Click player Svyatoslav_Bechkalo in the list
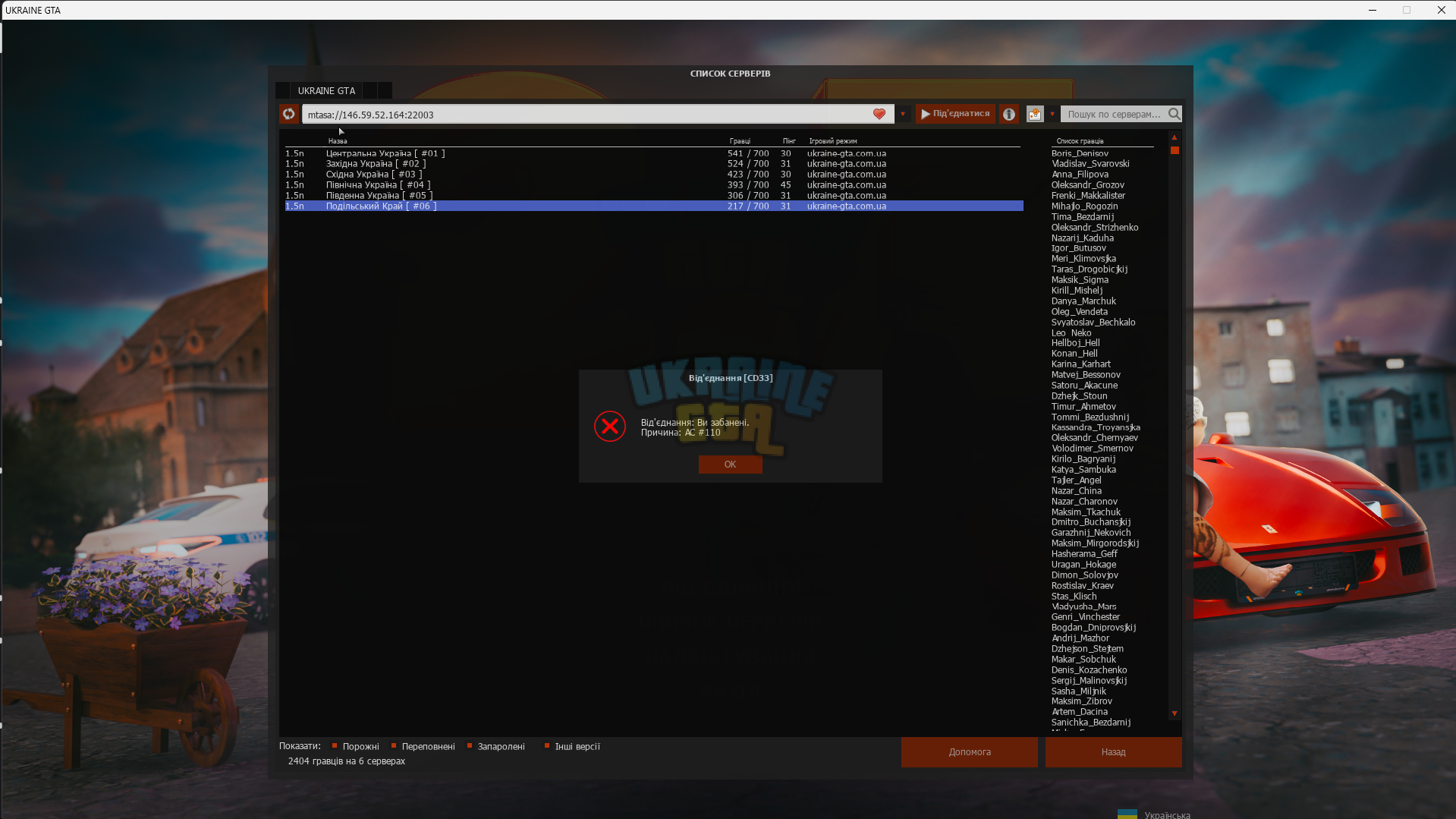Viewport: 1456px width, 819px height. [x=1093, y=323]
